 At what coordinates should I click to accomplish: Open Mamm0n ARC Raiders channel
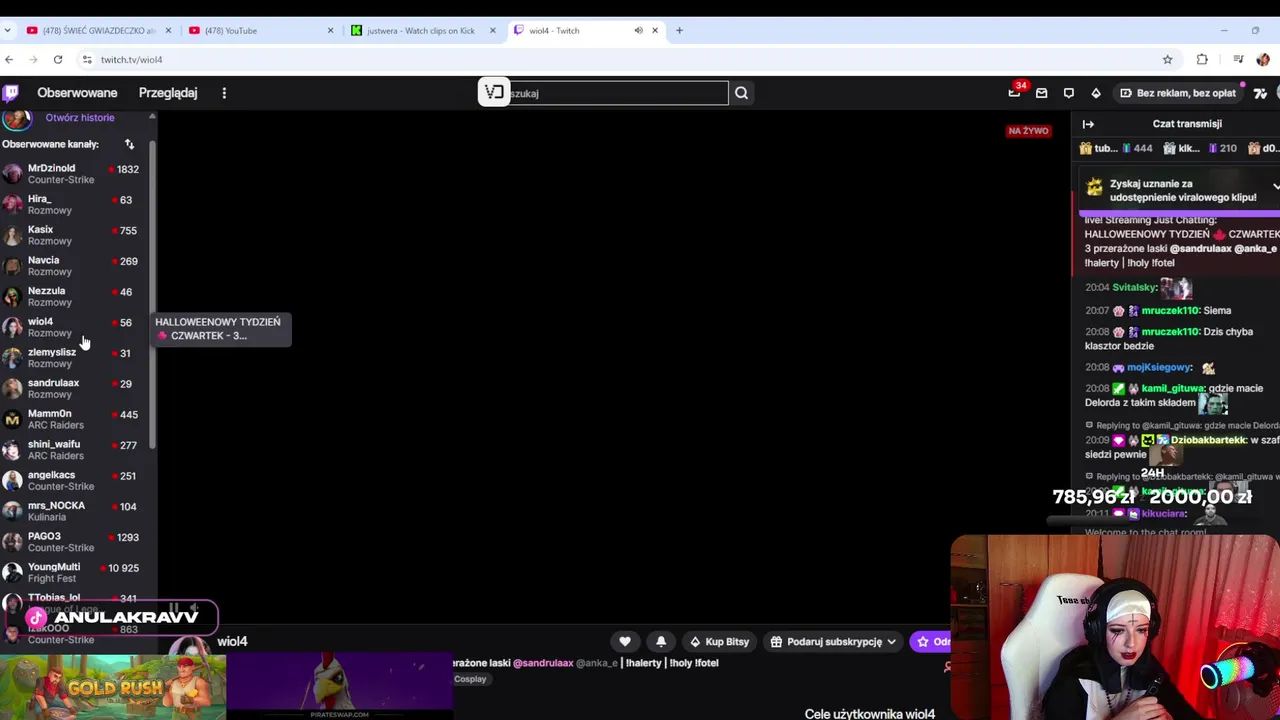click(x=75, y=419)
